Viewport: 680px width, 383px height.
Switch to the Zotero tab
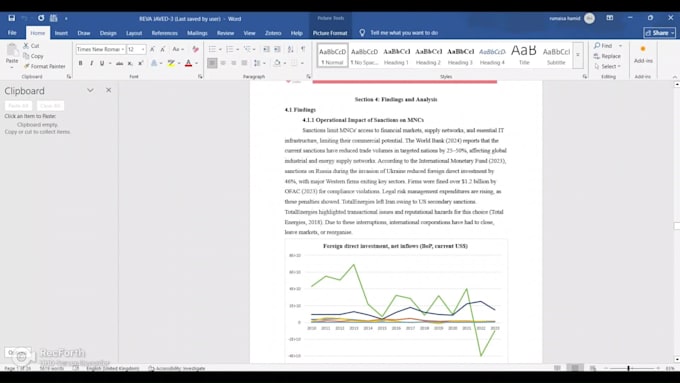point(273,33)
